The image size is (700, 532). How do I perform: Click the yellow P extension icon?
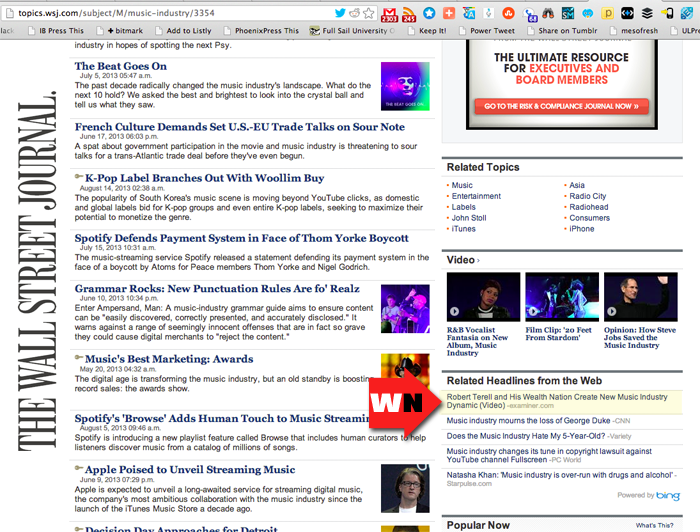pyautogui.click(x=608, y=13)
